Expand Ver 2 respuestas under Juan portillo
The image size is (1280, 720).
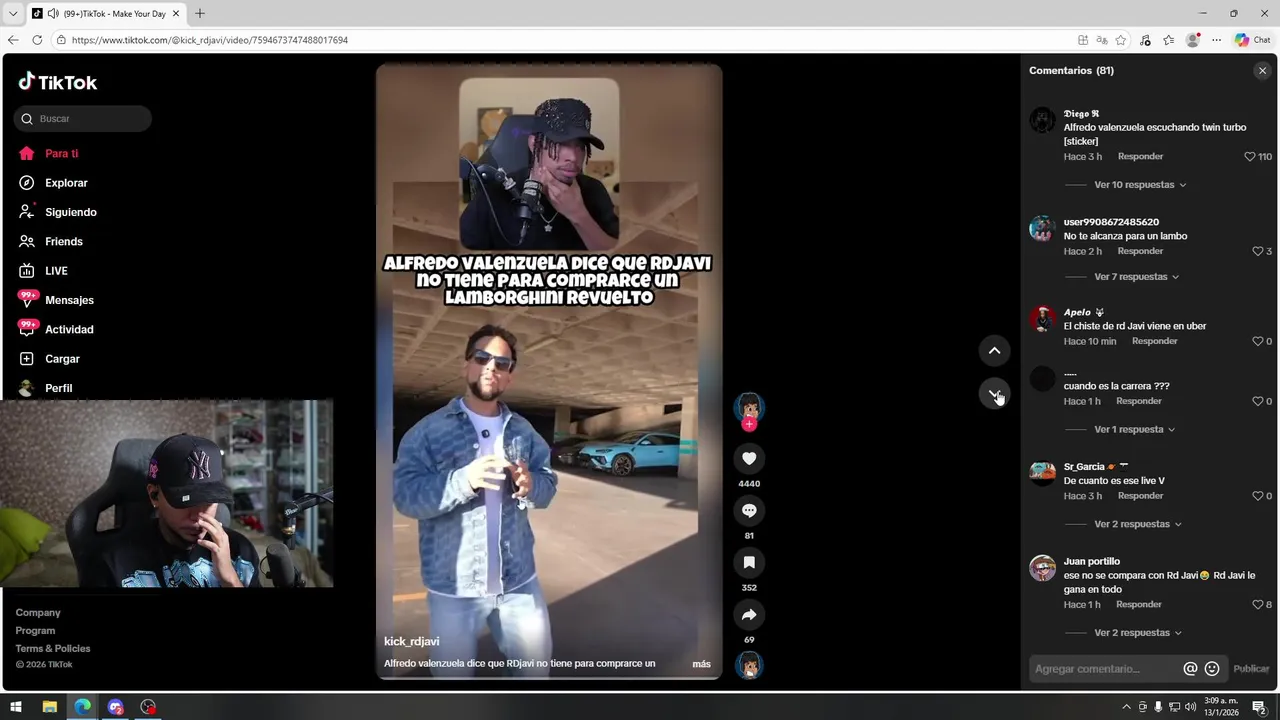tap(1138, 633)
